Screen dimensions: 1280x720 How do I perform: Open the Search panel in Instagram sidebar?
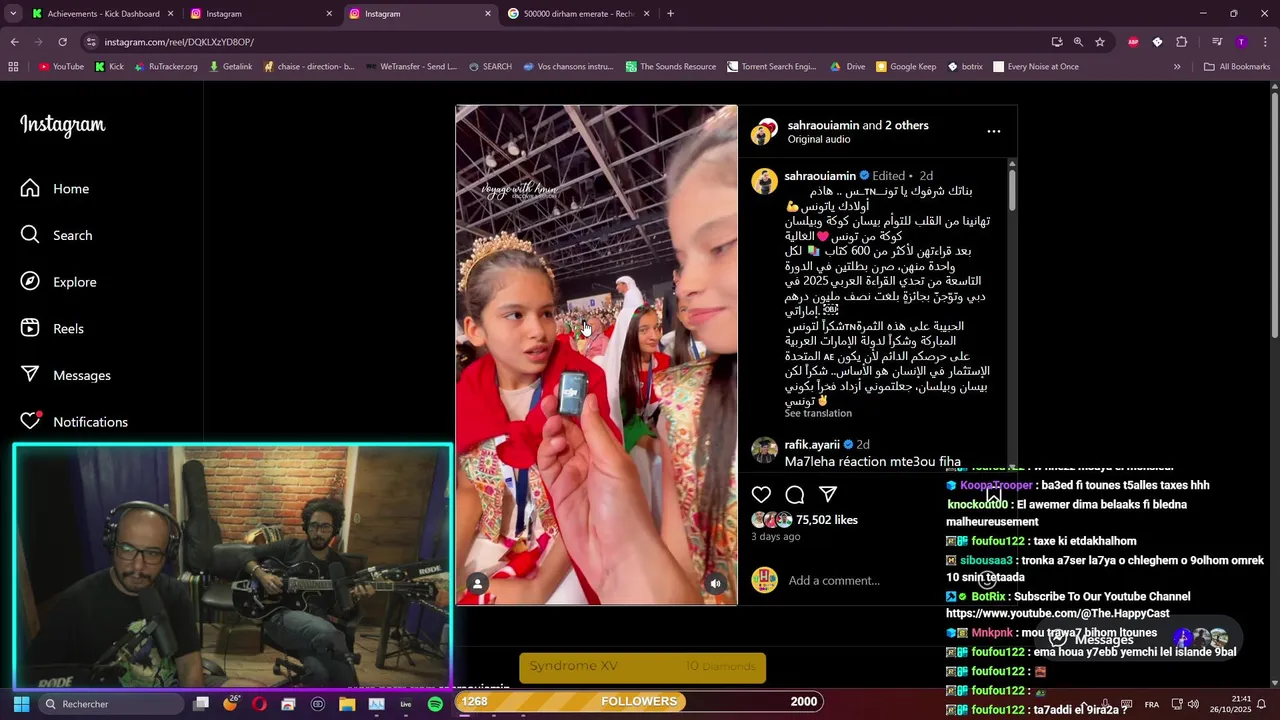56,235
